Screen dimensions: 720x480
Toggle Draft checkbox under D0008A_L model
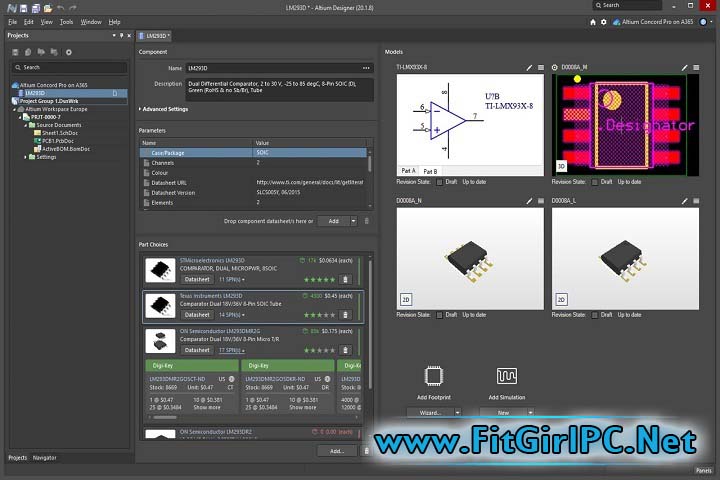click(595, 315)
